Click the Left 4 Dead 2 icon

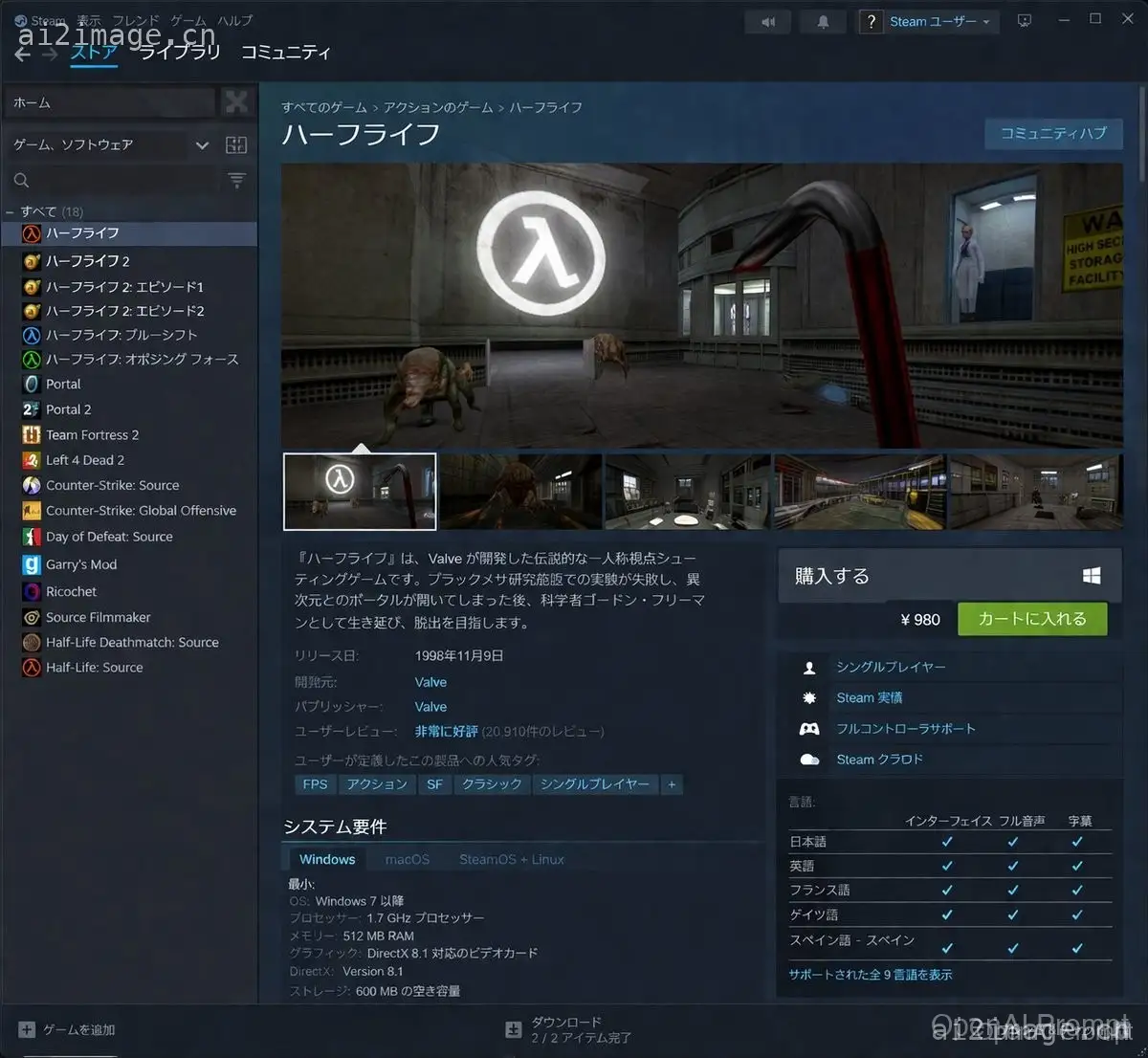pos(32,460)
